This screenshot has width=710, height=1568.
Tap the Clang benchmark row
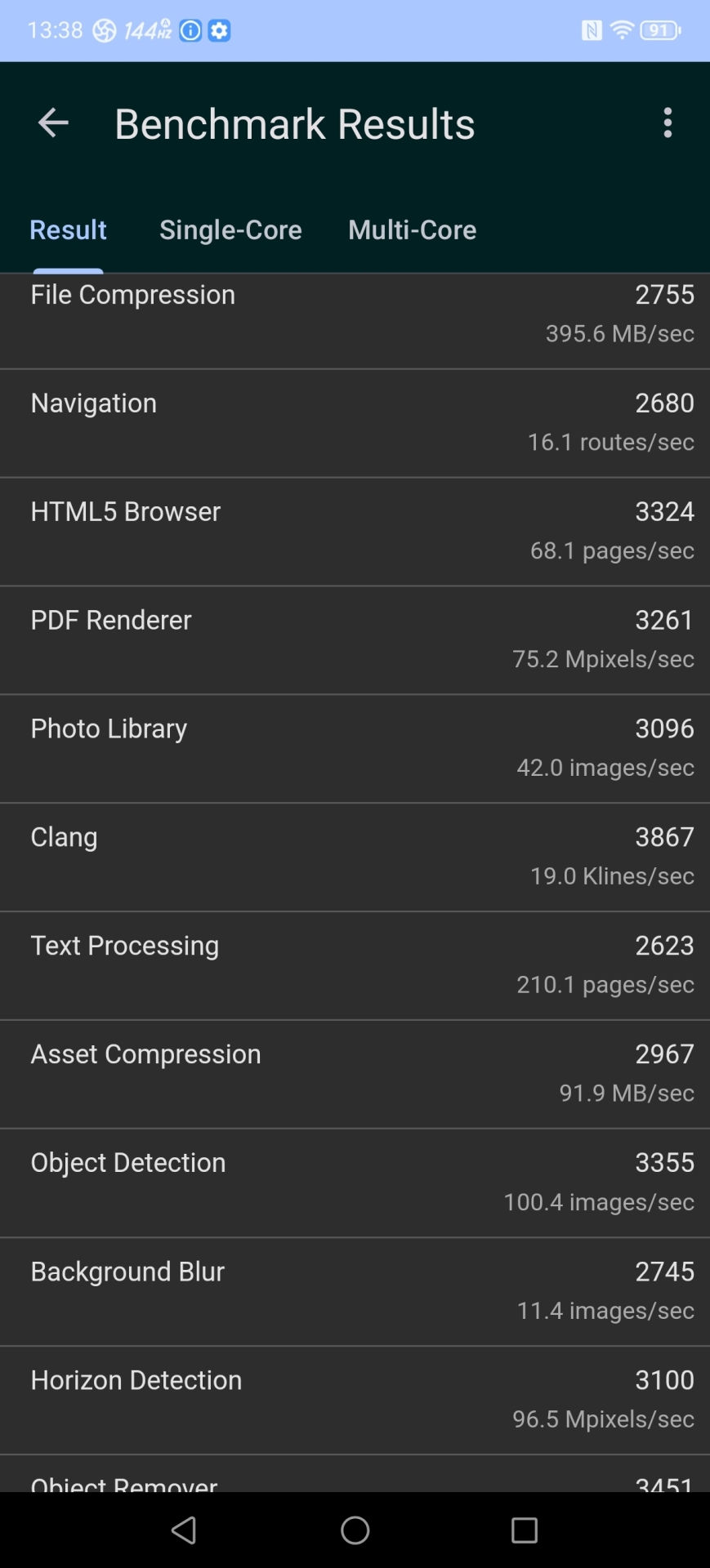355,857
